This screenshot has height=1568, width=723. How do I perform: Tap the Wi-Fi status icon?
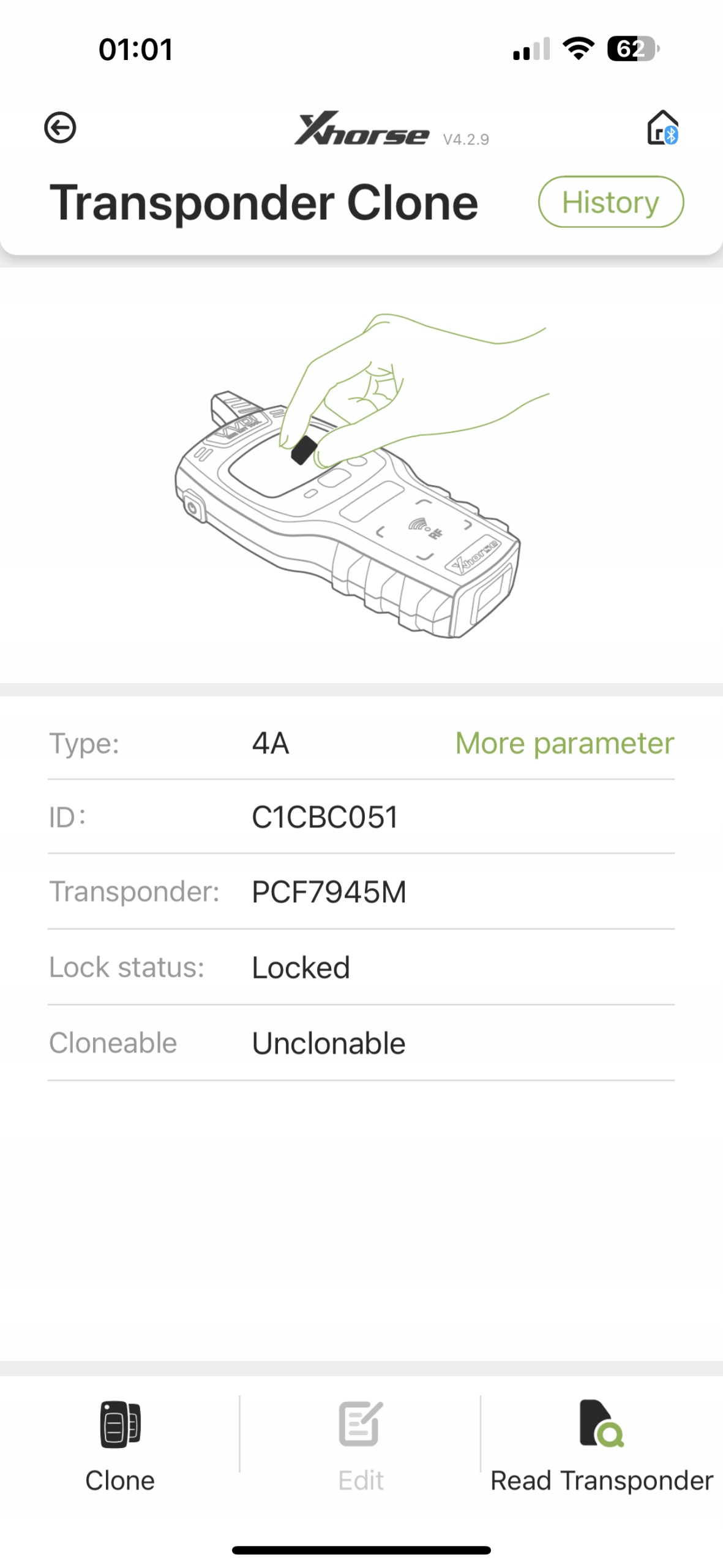pos(579,48)
